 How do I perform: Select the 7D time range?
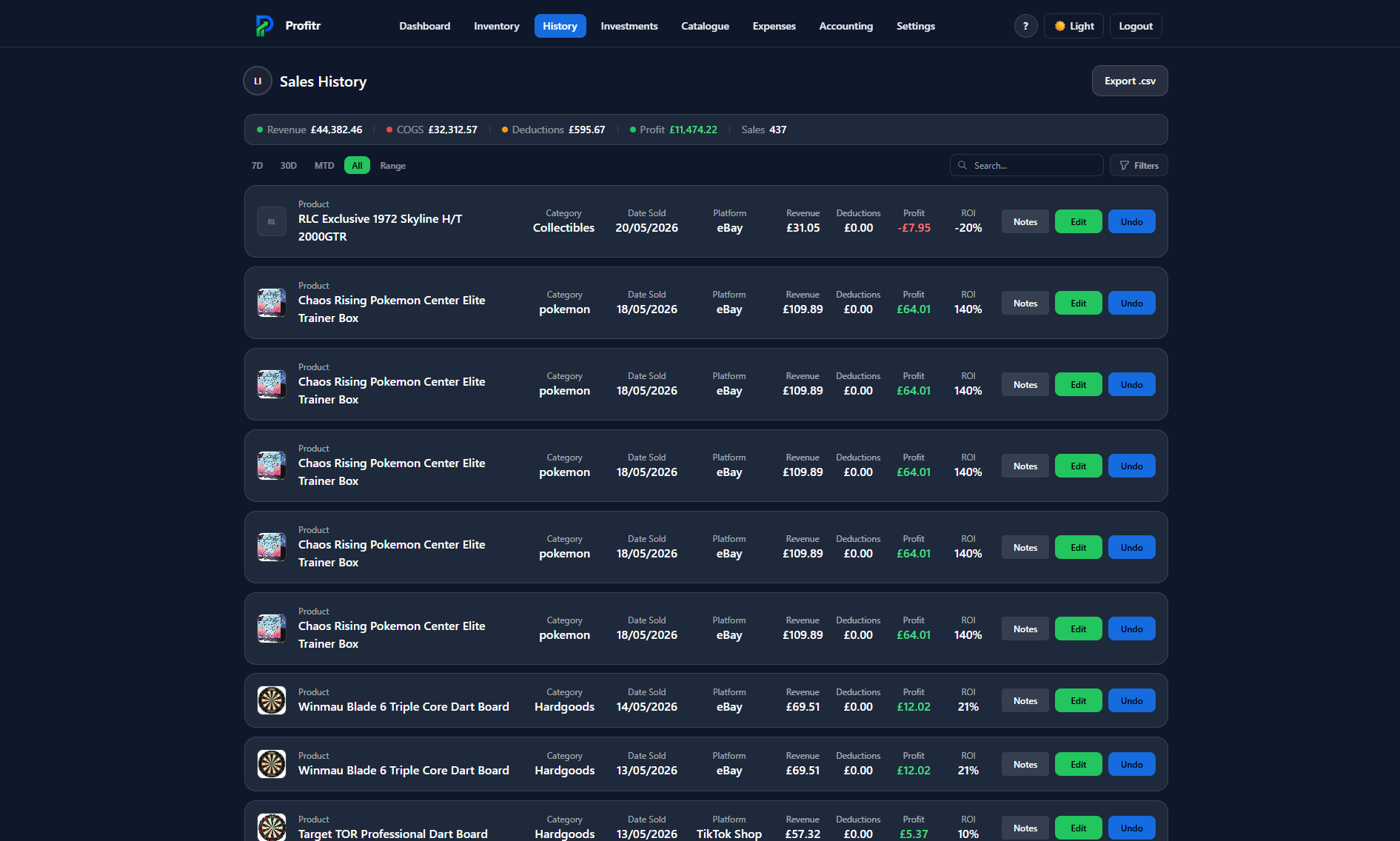257,166
